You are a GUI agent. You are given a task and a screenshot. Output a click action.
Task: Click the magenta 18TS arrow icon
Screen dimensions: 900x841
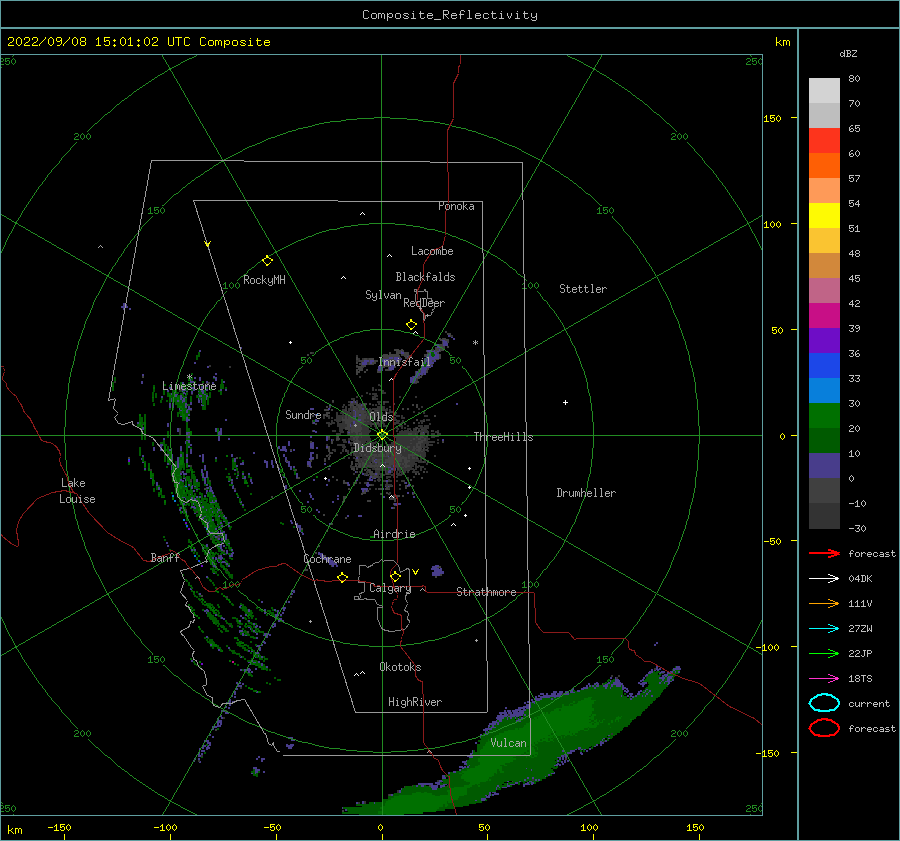click(x=824, y=679)
